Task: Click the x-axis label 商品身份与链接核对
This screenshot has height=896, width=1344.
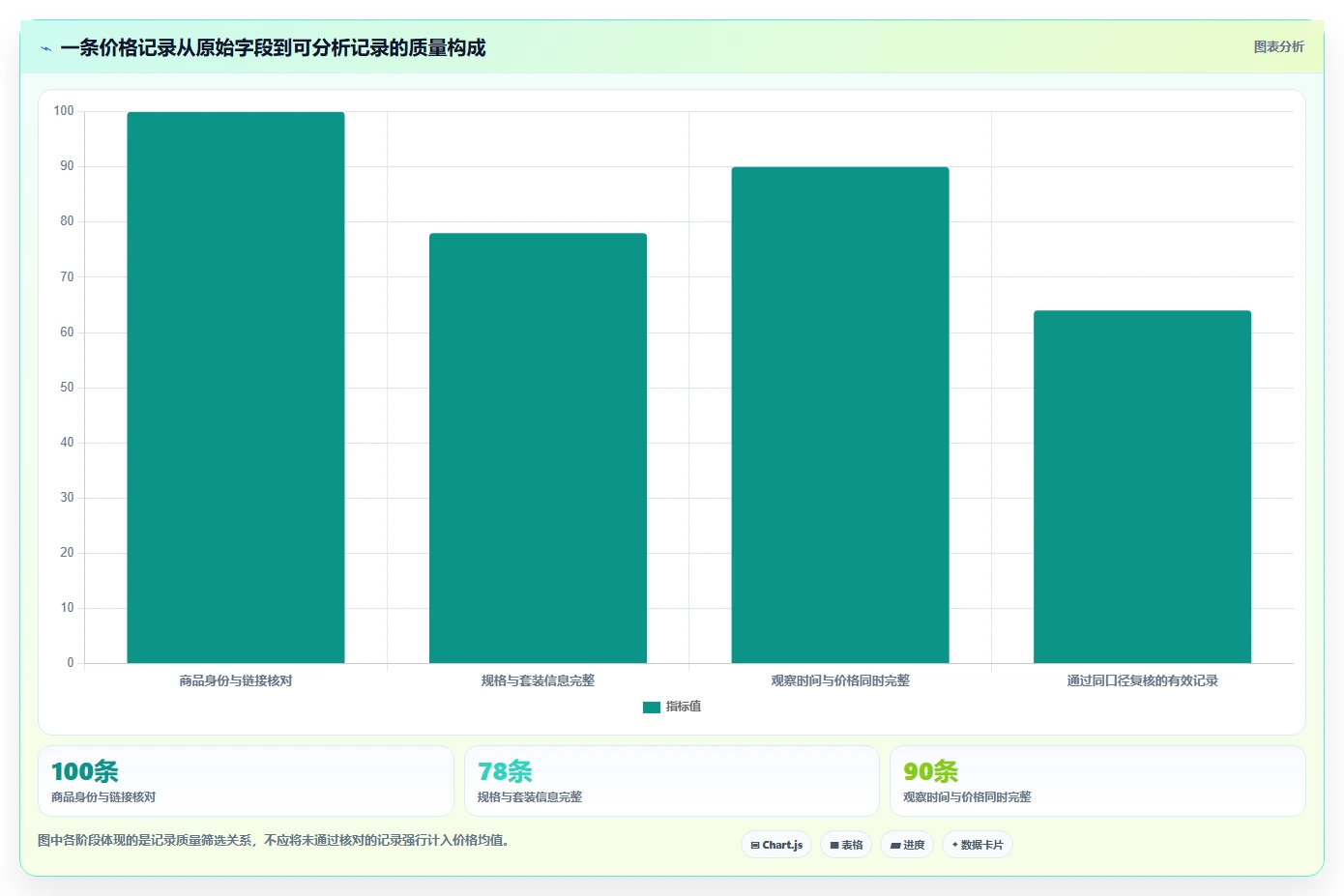Action: (236, 680)
